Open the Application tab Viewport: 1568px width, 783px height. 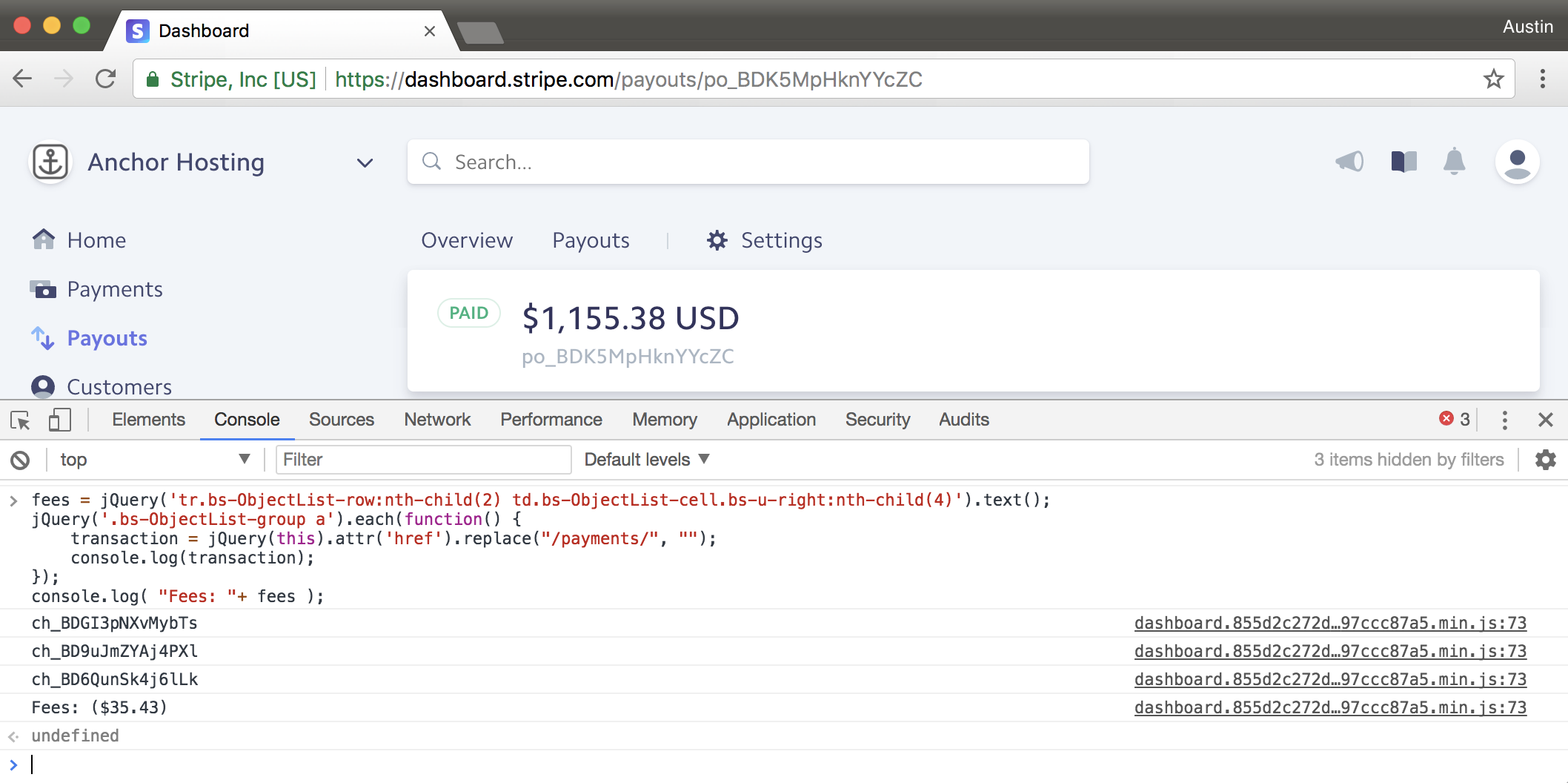pyautogui.click(x=771, y=420)
